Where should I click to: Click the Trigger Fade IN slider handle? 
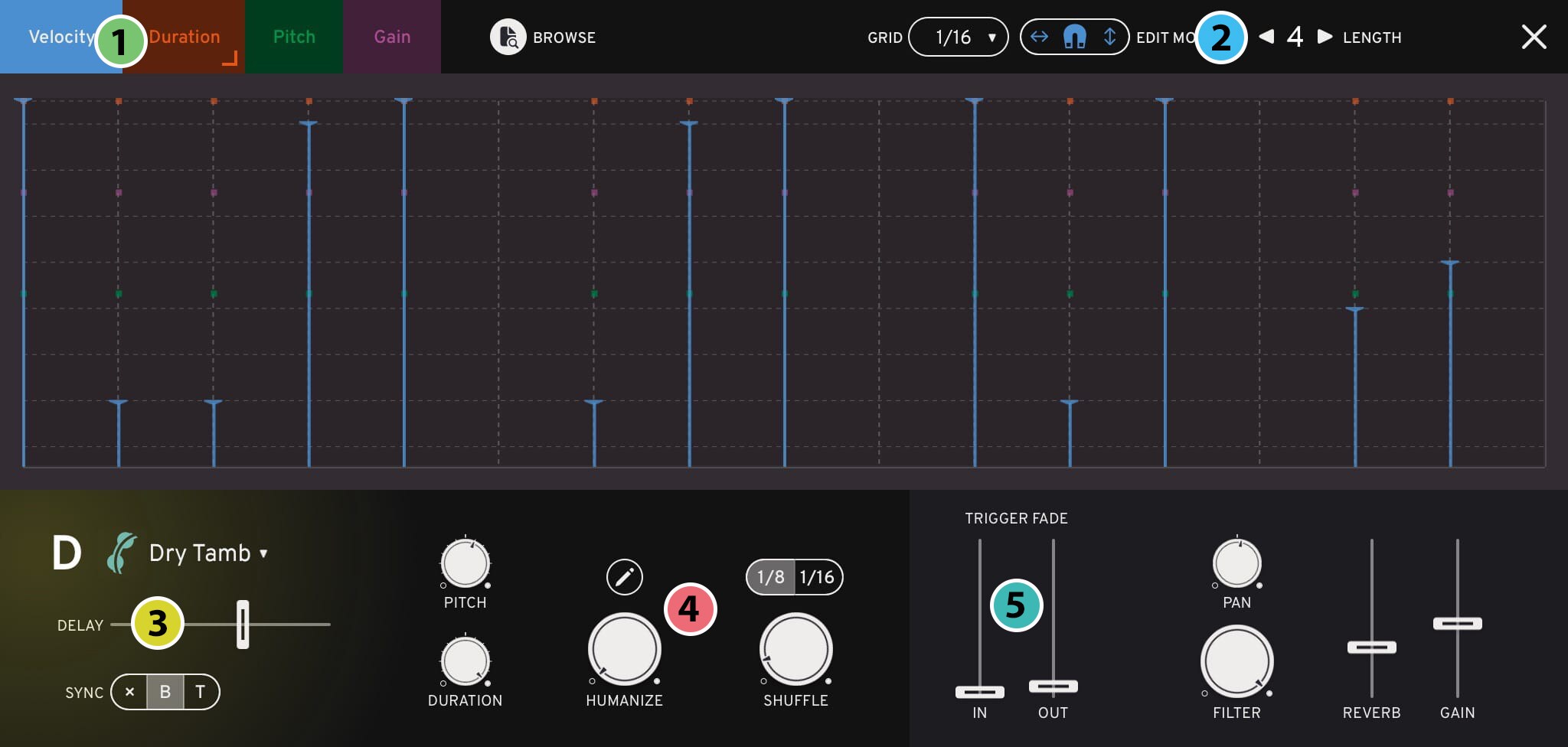tap(980, 692)
